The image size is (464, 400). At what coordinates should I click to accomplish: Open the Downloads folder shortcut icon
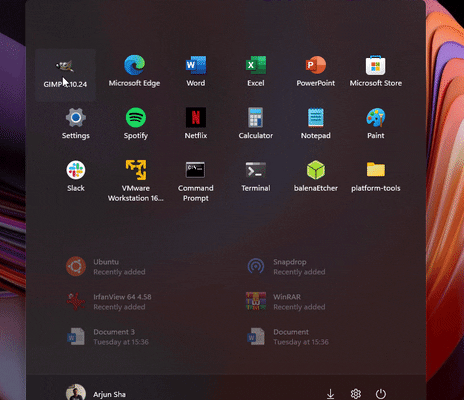[330, 394]
